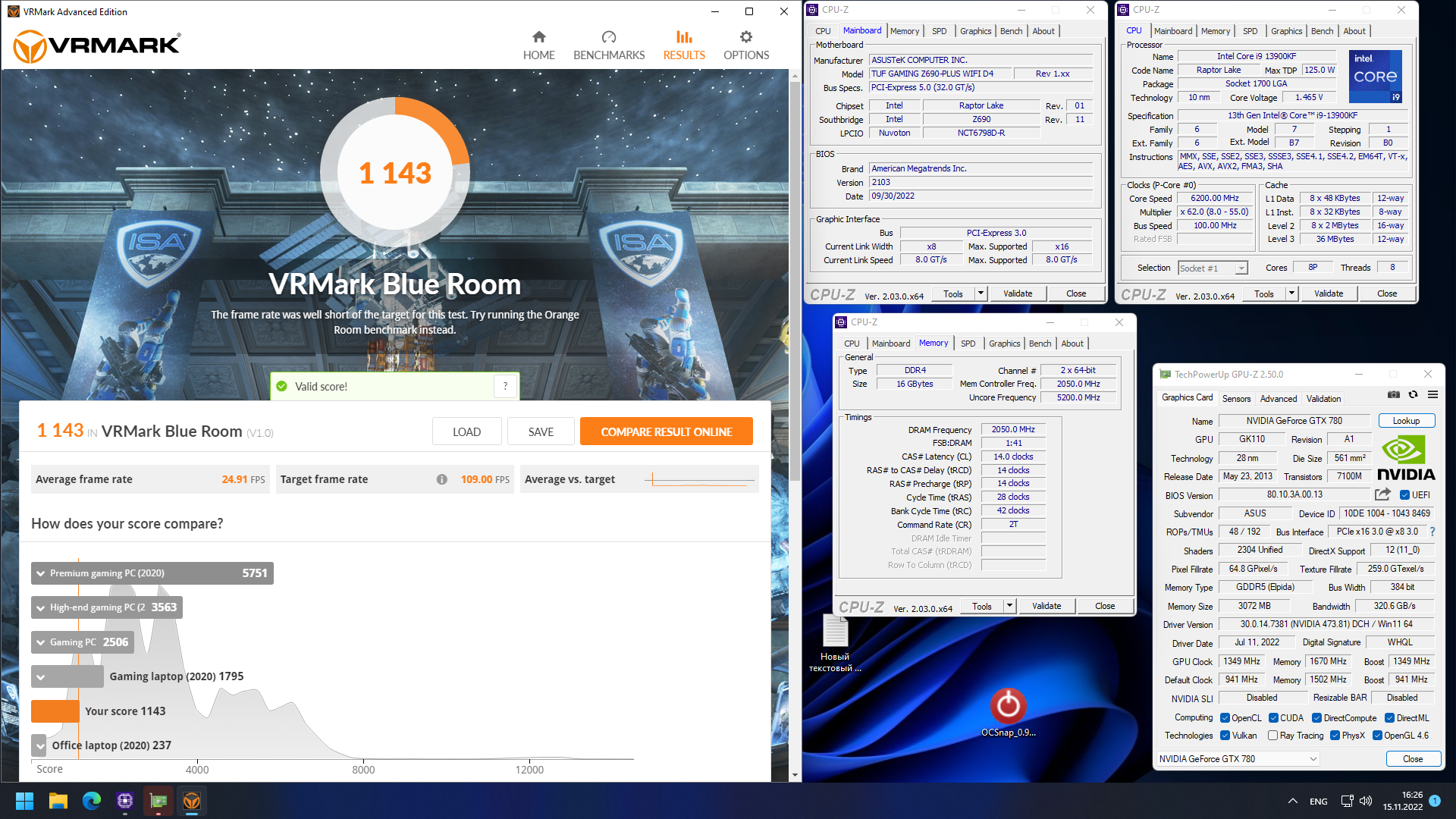Open VRMark HOME page icon
The image size is (1456, 819).
click(538, 37)
